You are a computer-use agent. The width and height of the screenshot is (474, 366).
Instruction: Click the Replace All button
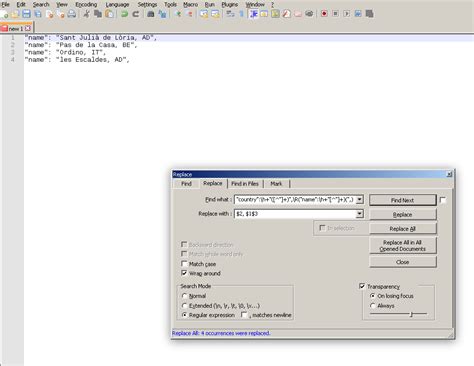click(403, 229)
